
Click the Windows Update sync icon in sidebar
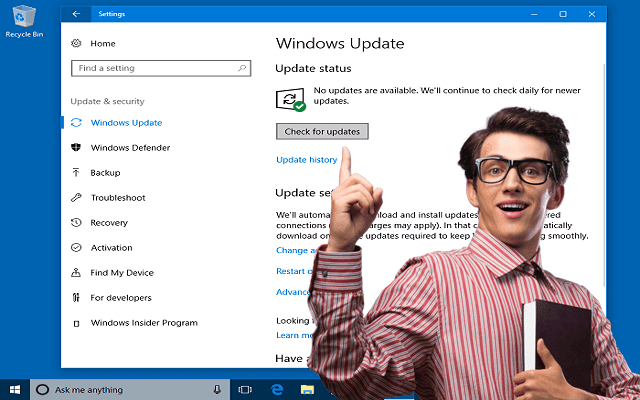76,122
